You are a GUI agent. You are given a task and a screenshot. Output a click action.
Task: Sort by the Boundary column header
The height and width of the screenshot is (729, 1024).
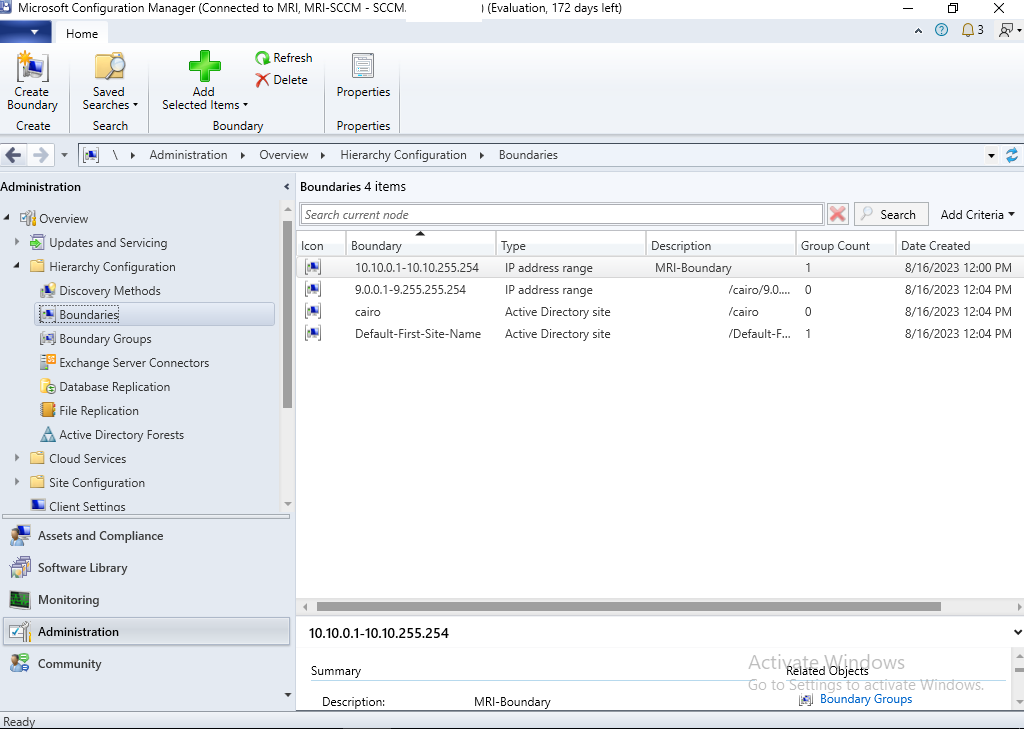tap(421, 246)
